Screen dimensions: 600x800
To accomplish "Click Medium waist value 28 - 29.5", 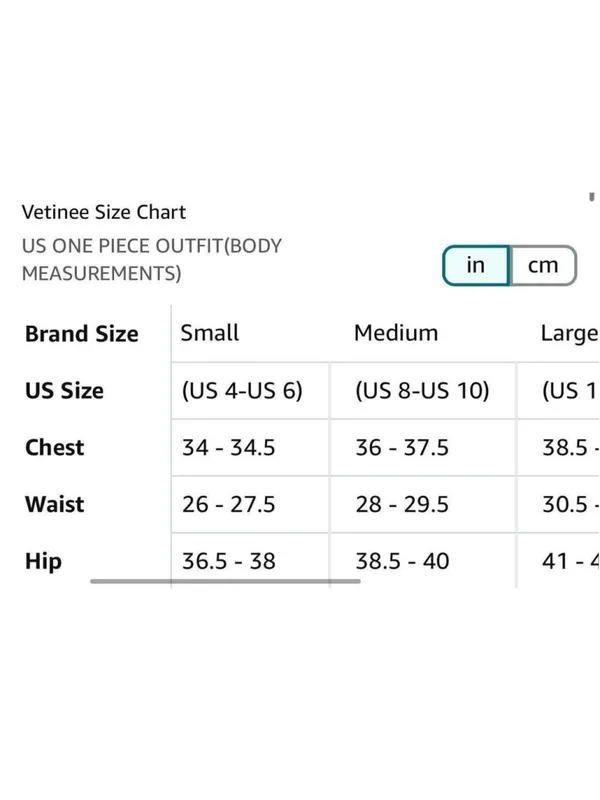I will [402, 505].
